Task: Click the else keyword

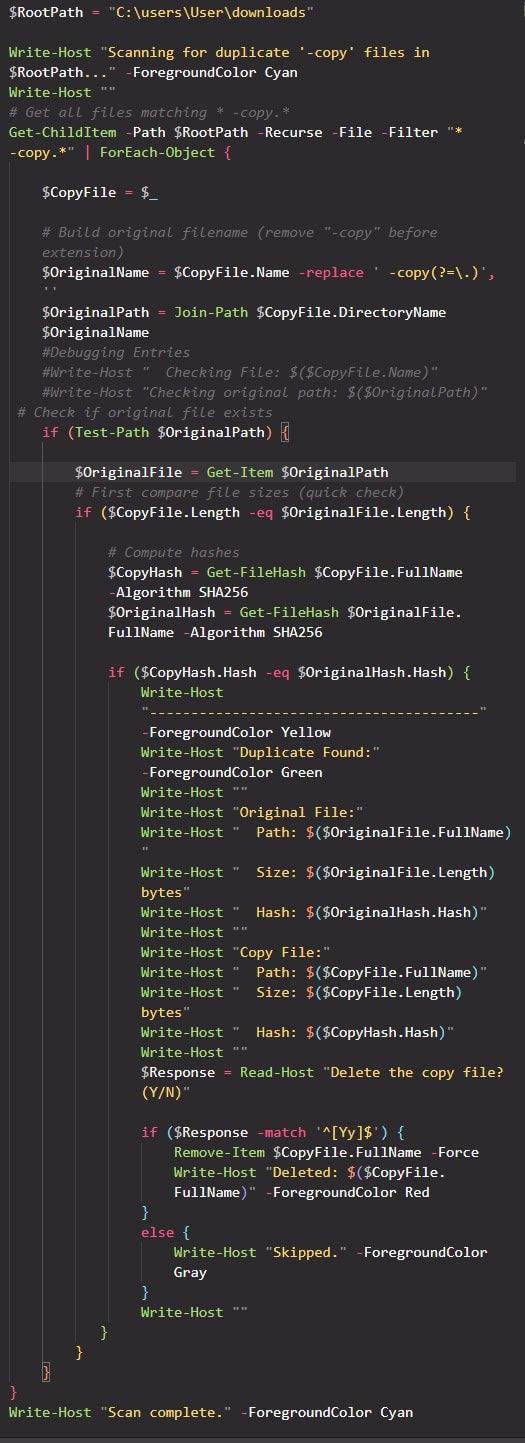Action: tap(157, 1232)
